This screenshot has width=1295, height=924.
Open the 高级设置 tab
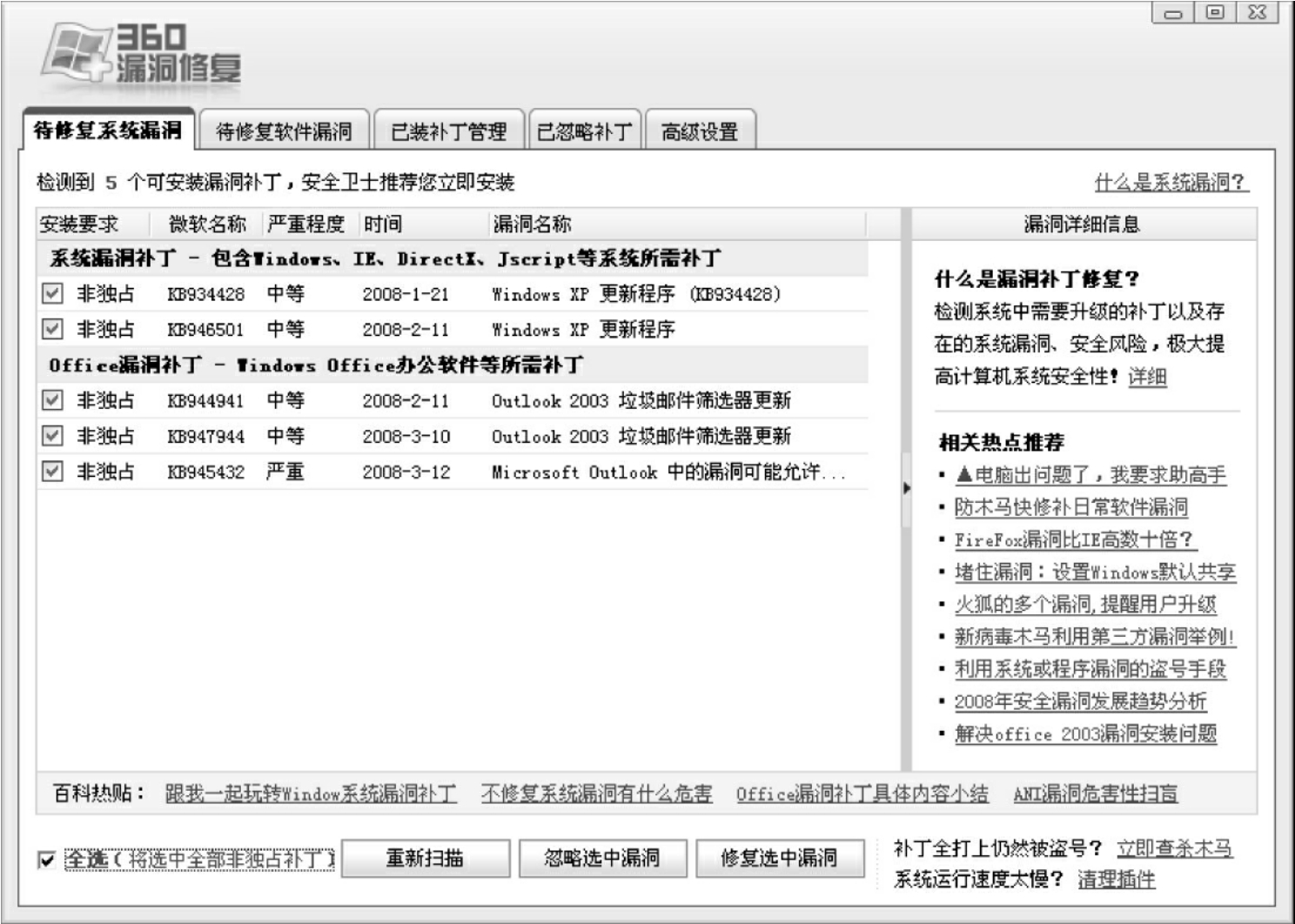coord(700,131)
